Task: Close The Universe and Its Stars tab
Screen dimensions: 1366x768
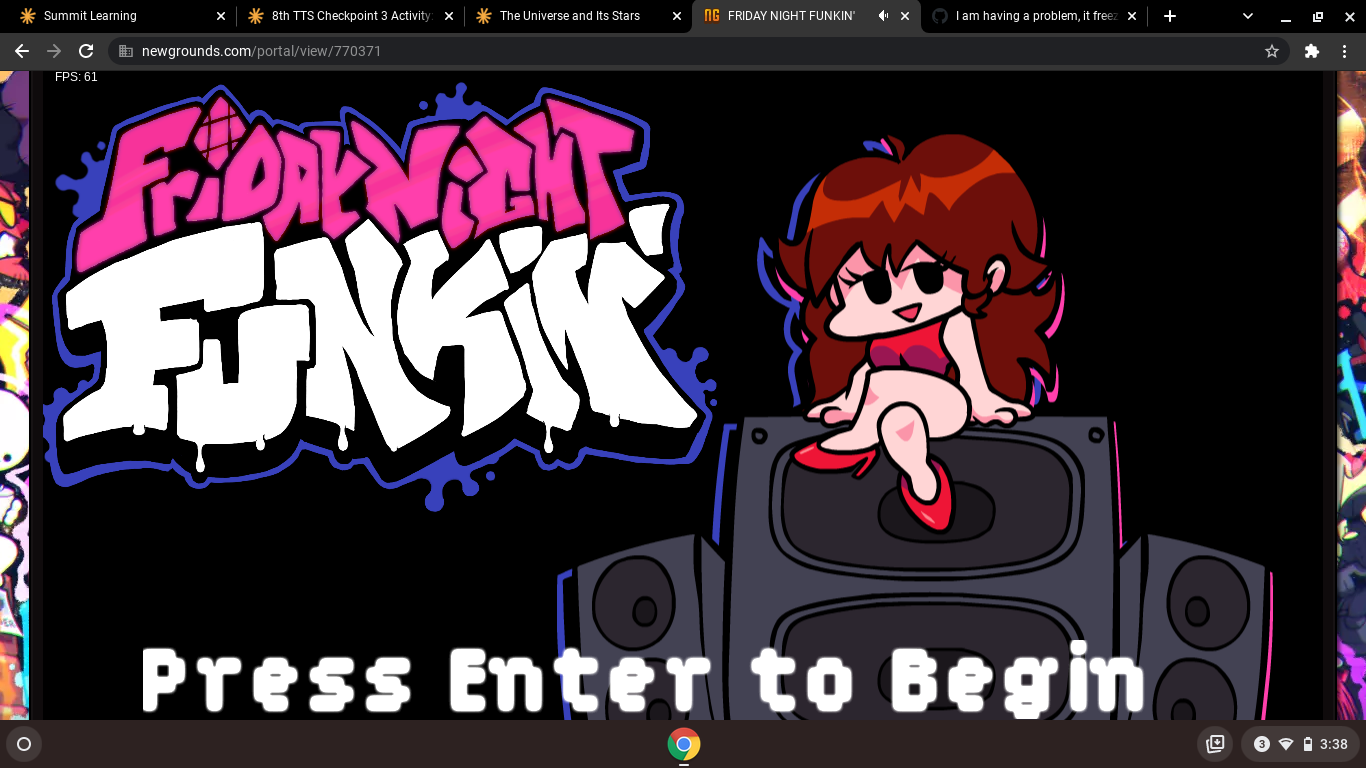Action: pos(677,16)
